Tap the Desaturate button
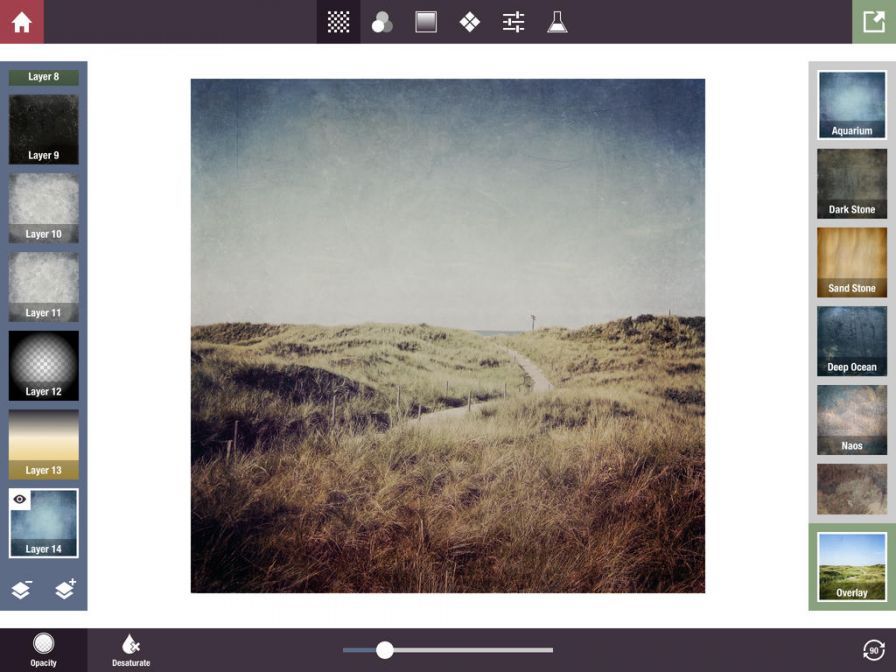896x672 pixels. (x=131, y=649)
